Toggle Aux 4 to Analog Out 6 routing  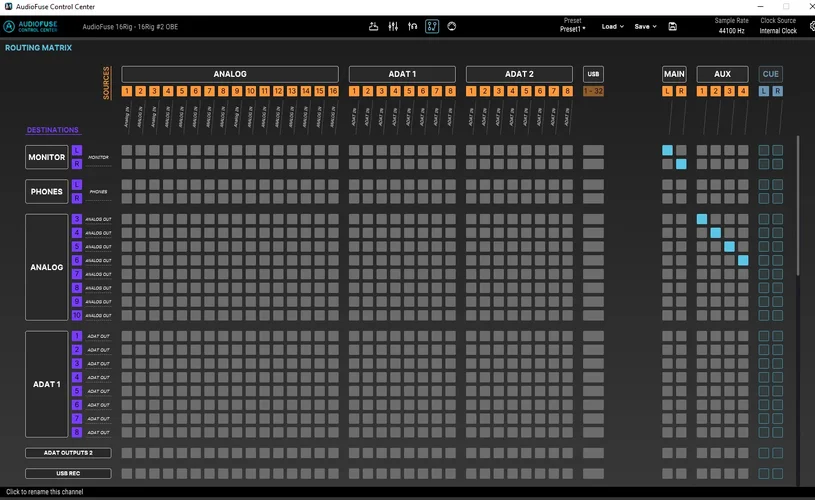click(x=743, y=260)
